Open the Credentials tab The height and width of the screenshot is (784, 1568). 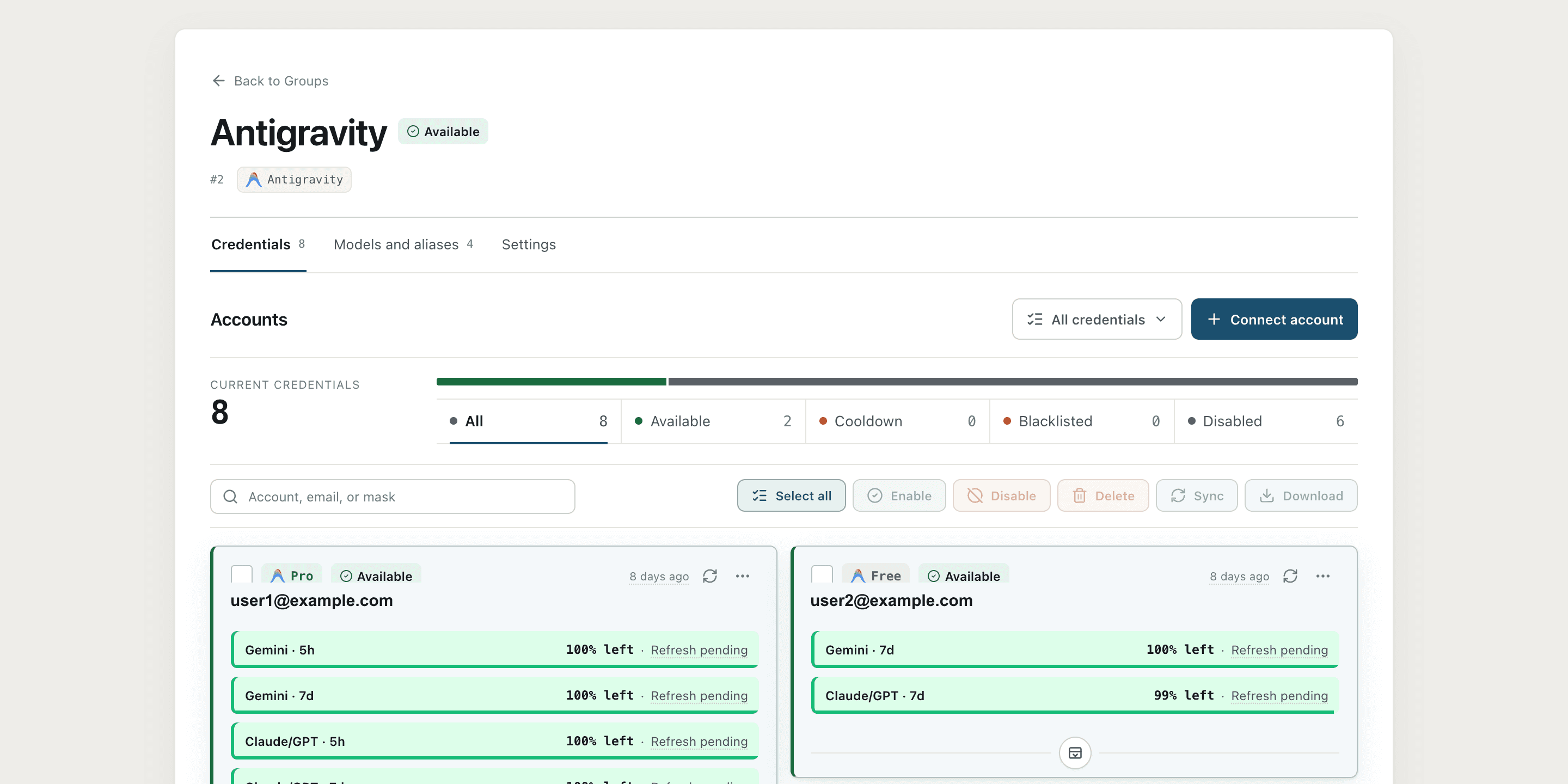coord(258,244)
